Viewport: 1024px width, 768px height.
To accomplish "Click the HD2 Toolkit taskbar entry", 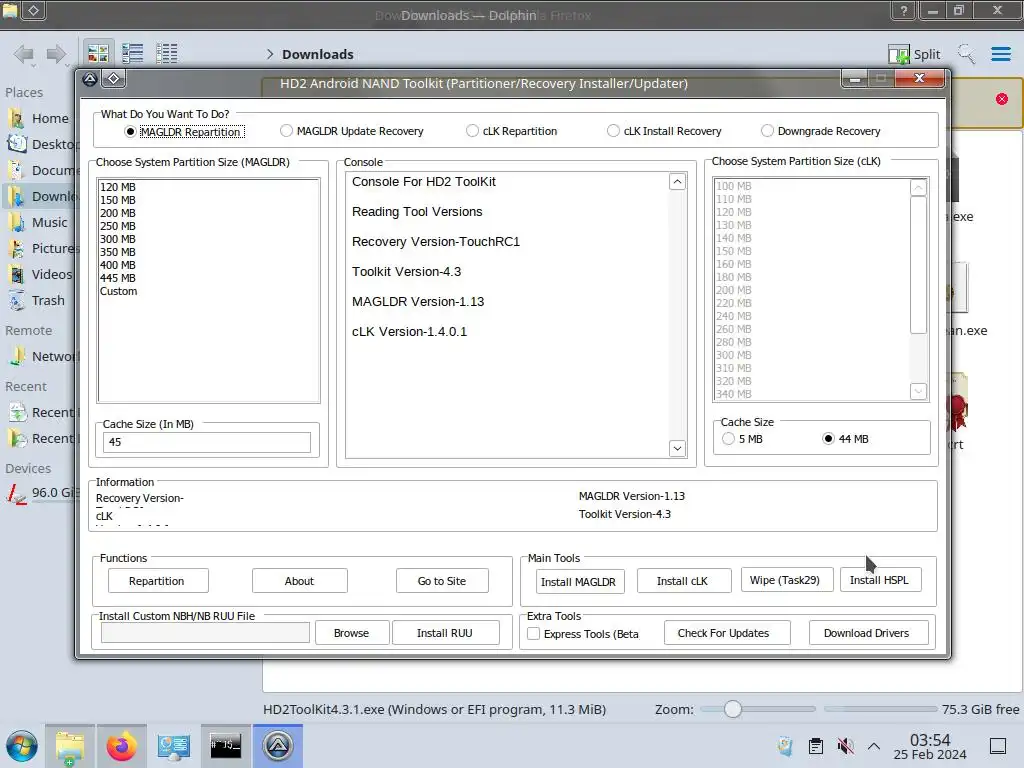I will coord(278,746).
